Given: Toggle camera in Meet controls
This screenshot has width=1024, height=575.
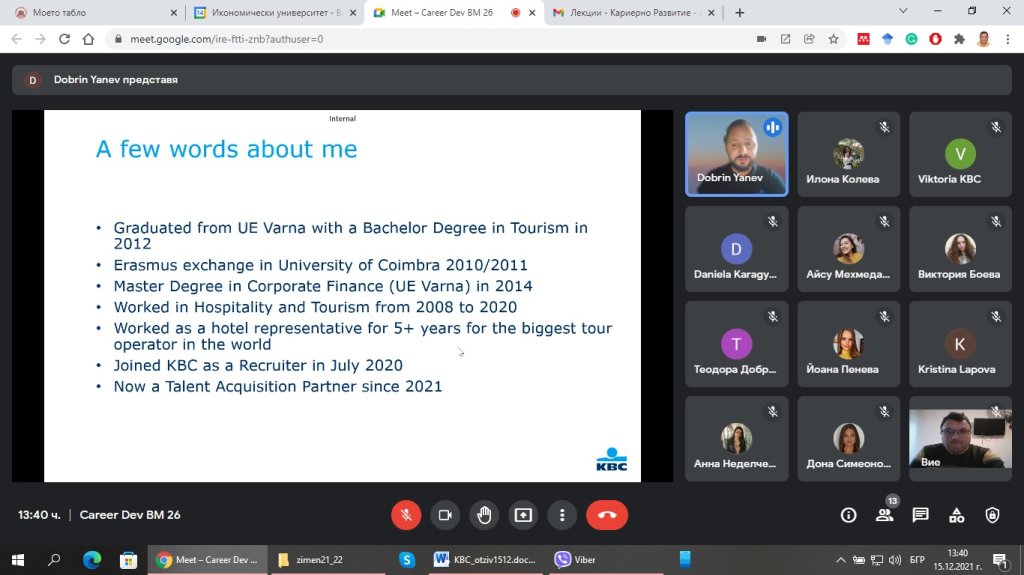Looking at the screenshot, I should coord(445,515).
